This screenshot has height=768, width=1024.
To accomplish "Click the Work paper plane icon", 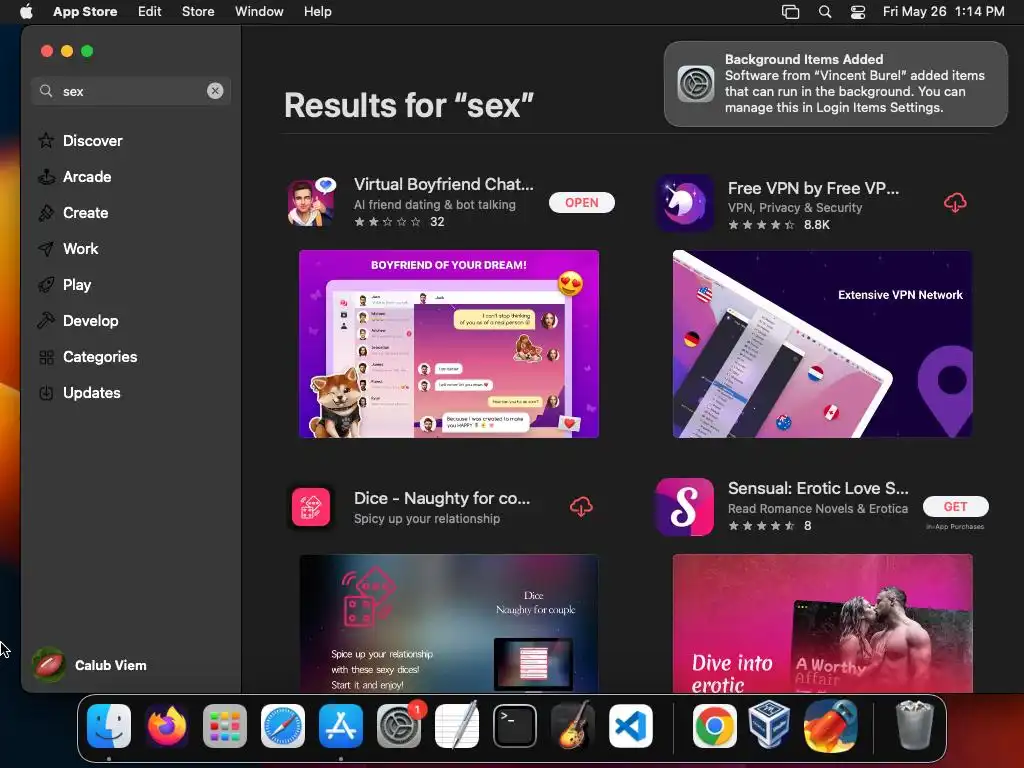I will click(x=46, y=248).
